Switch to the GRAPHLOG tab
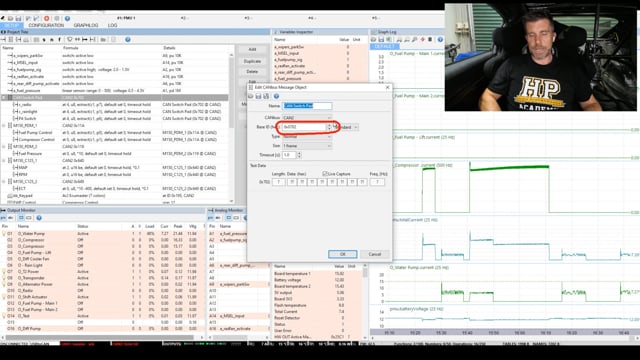 tap(86, 25)
